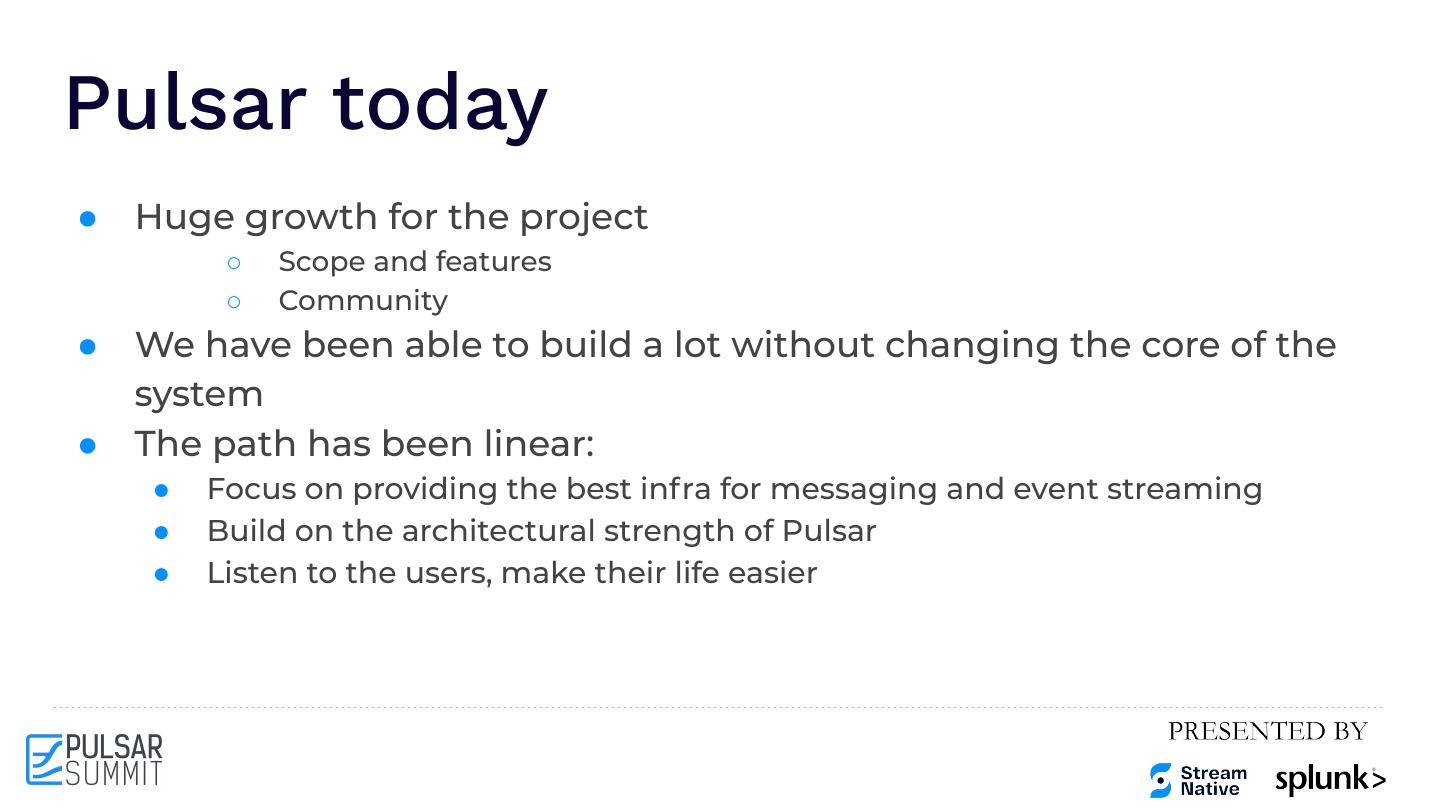Click the "Stream Native" wordmark text
Viewport: 1440px width, 810px height.
[1213, 781]
